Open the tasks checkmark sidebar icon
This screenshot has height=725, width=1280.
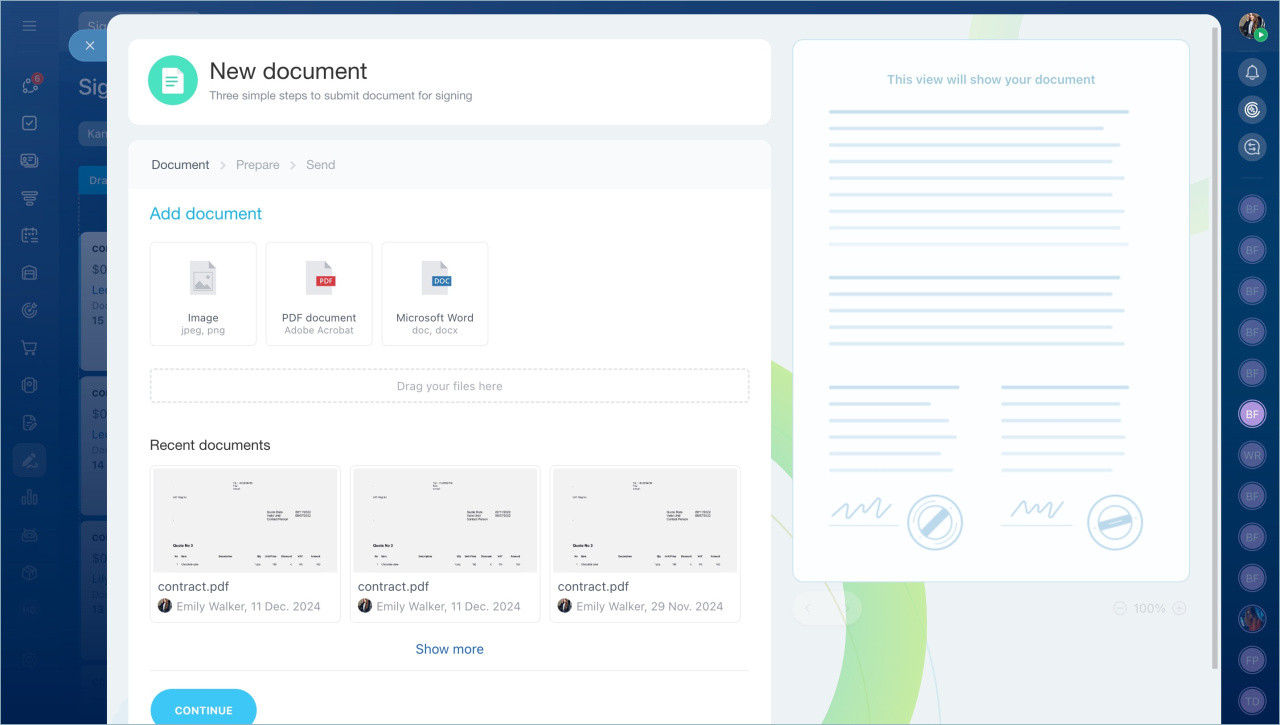coord(30,123)
